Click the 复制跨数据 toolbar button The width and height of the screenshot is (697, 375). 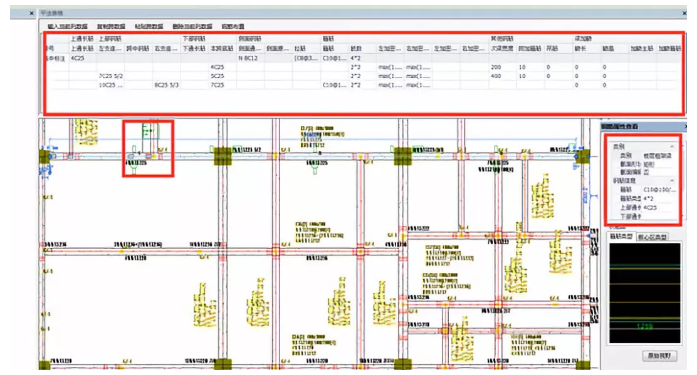point(111,27)
